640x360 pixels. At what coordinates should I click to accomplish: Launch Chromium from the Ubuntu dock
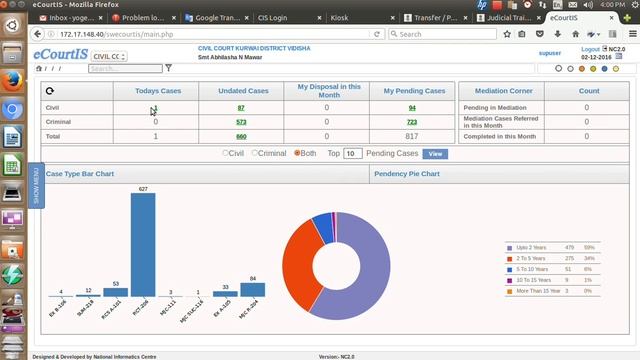(12, 109)
